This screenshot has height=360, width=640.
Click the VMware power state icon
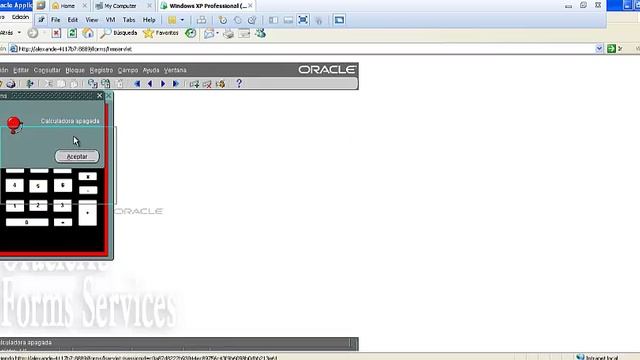[x=172, y=20]
